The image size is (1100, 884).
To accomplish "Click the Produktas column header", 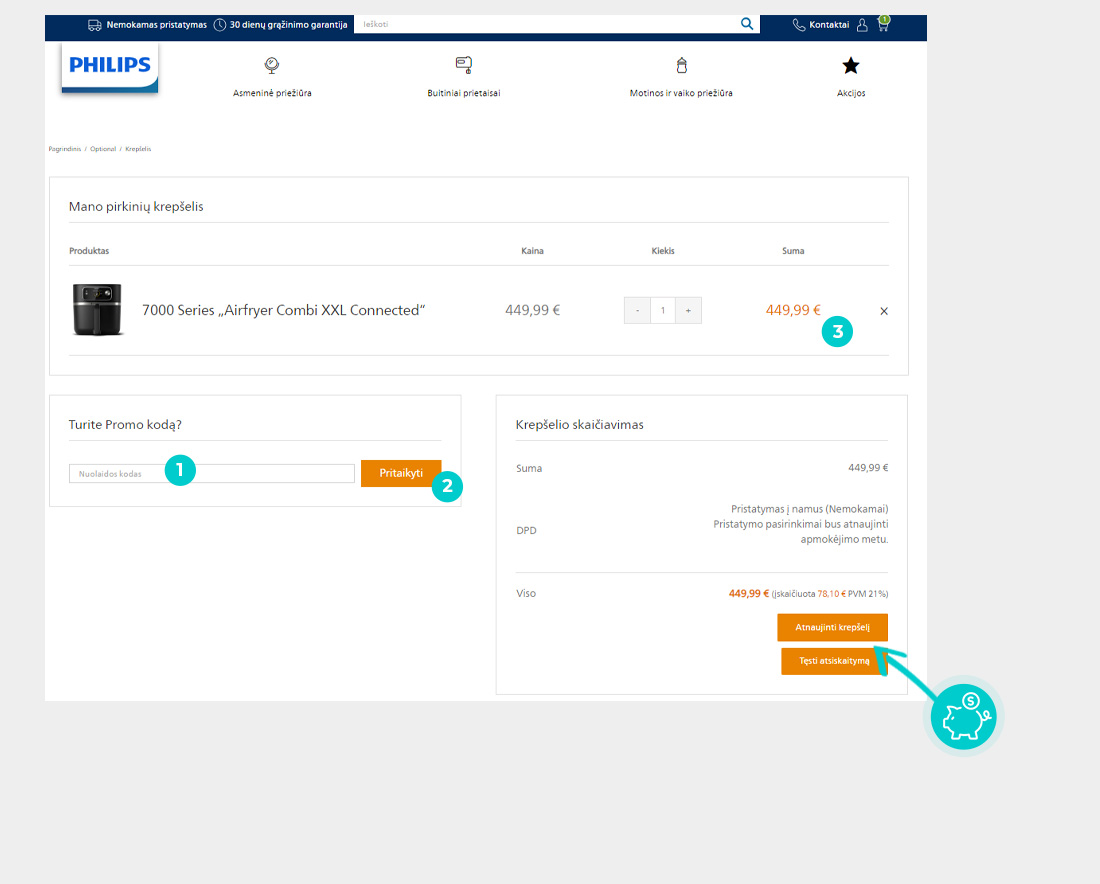I will pos(89,250).
